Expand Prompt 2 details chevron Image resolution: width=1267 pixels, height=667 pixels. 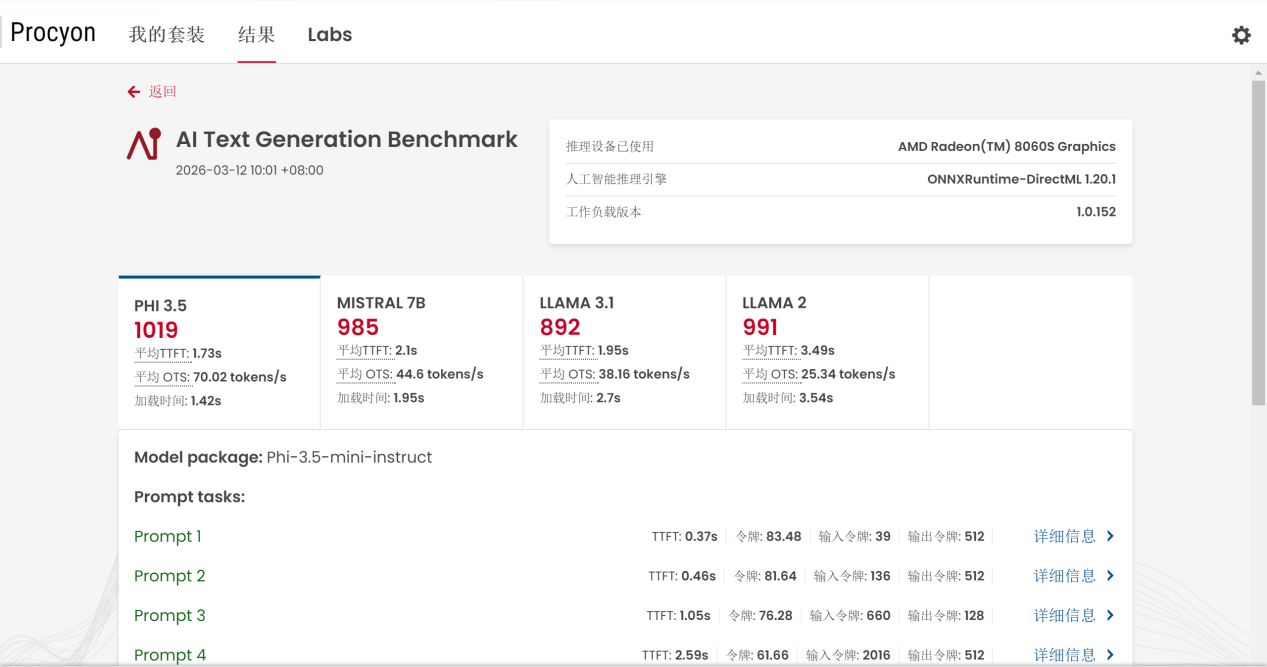pyautogui.click(x=1110, y=576)
